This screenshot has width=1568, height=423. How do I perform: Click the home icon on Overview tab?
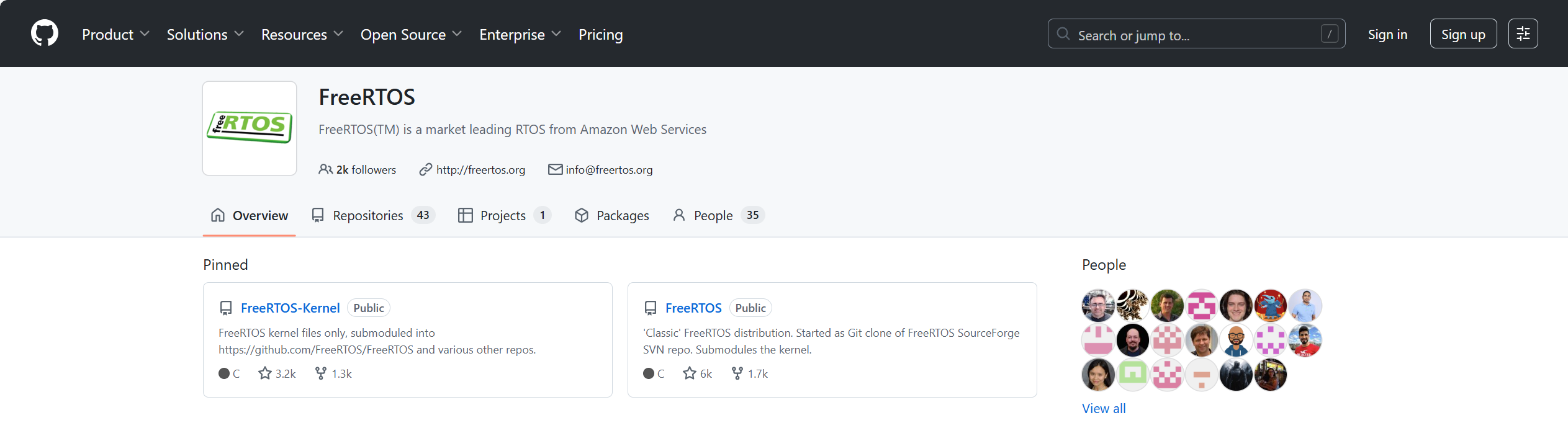point(218,215)
